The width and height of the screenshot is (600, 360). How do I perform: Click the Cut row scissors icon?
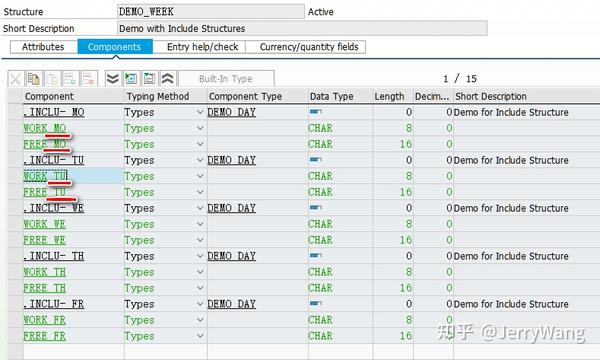pos(16,79)
